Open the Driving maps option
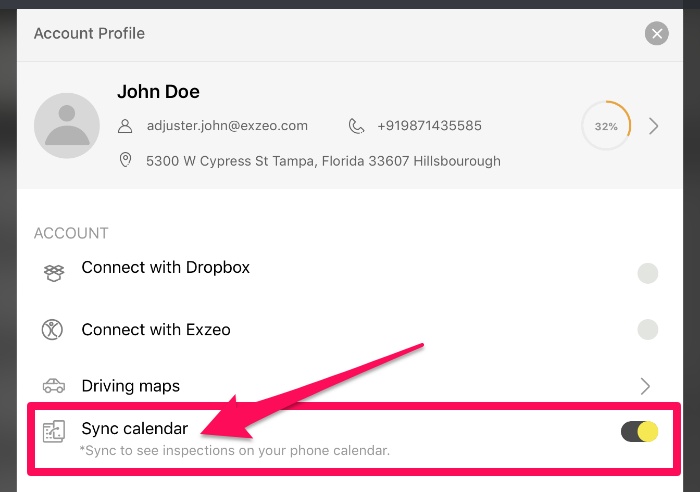The image size is (700, 492). [131, 386]
